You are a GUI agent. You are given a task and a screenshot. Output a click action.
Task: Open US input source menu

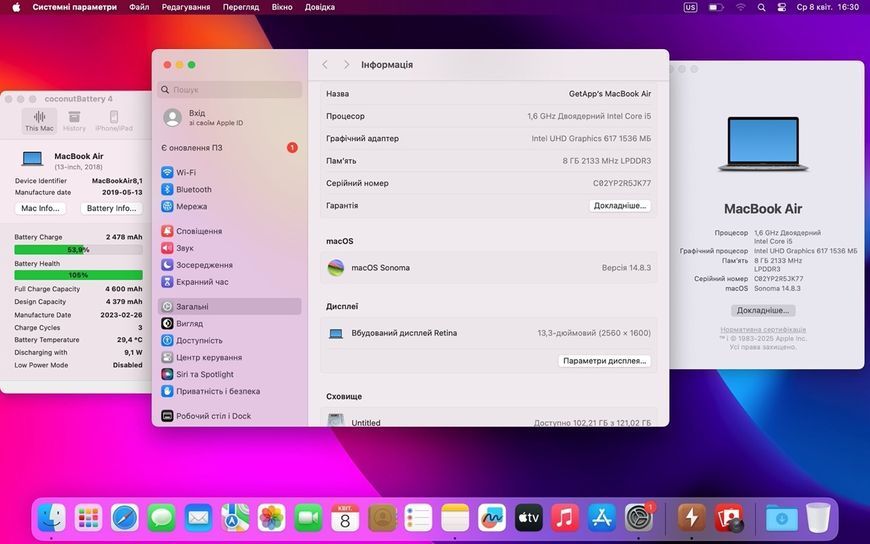690,7
